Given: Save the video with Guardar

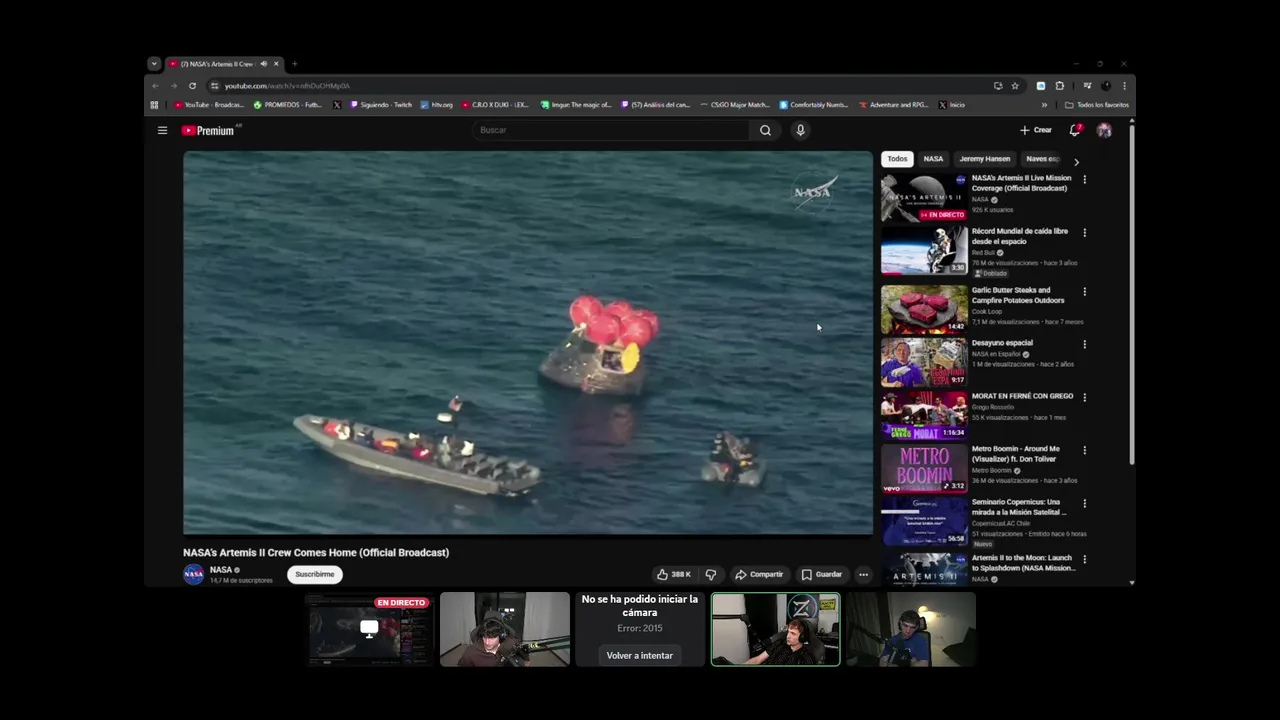Looking at the screenshot, I should (x=822, y=574).
